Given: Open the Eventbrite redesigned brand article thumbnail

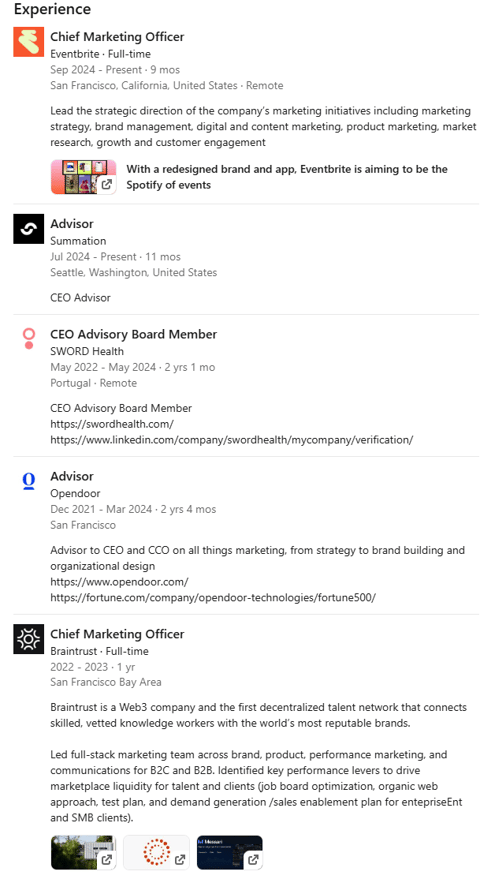Looking at the screenshot, I should click(x=84, y=177).
